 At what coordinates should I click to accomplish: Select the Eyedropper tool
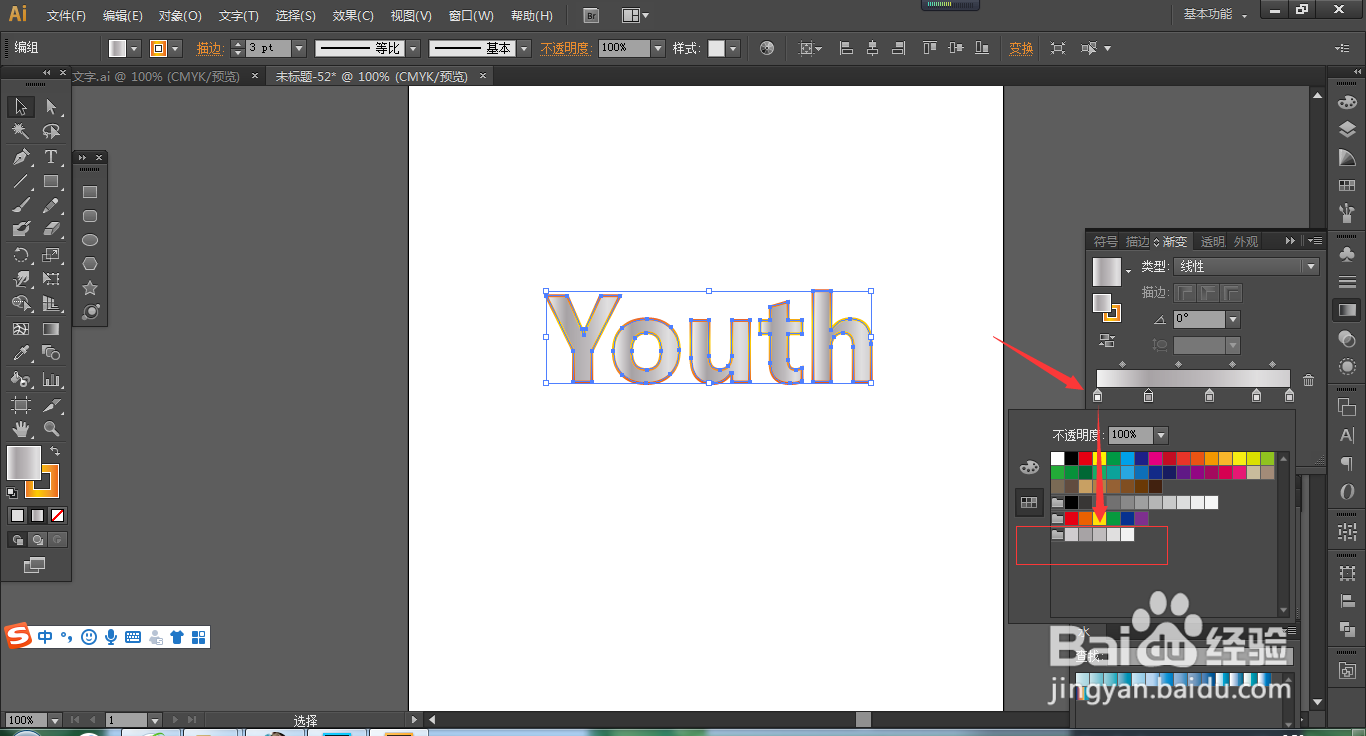pyautogui.click(x=21, y=354)
